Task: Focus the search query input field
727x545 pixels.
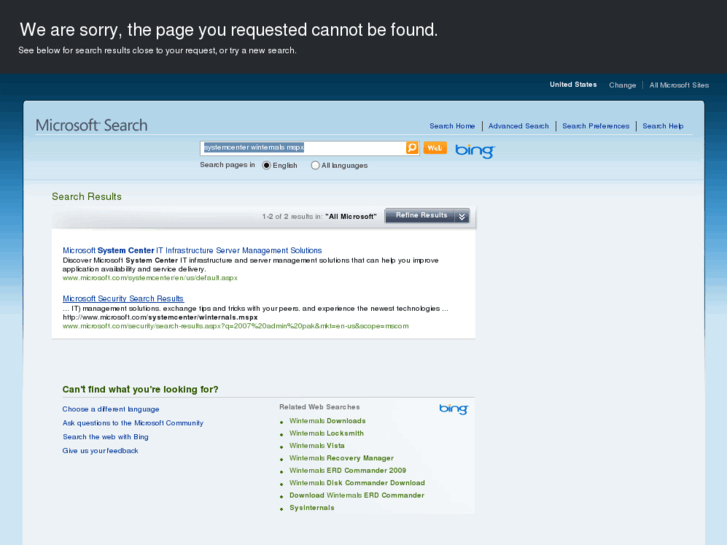Action: pos(304,148)
